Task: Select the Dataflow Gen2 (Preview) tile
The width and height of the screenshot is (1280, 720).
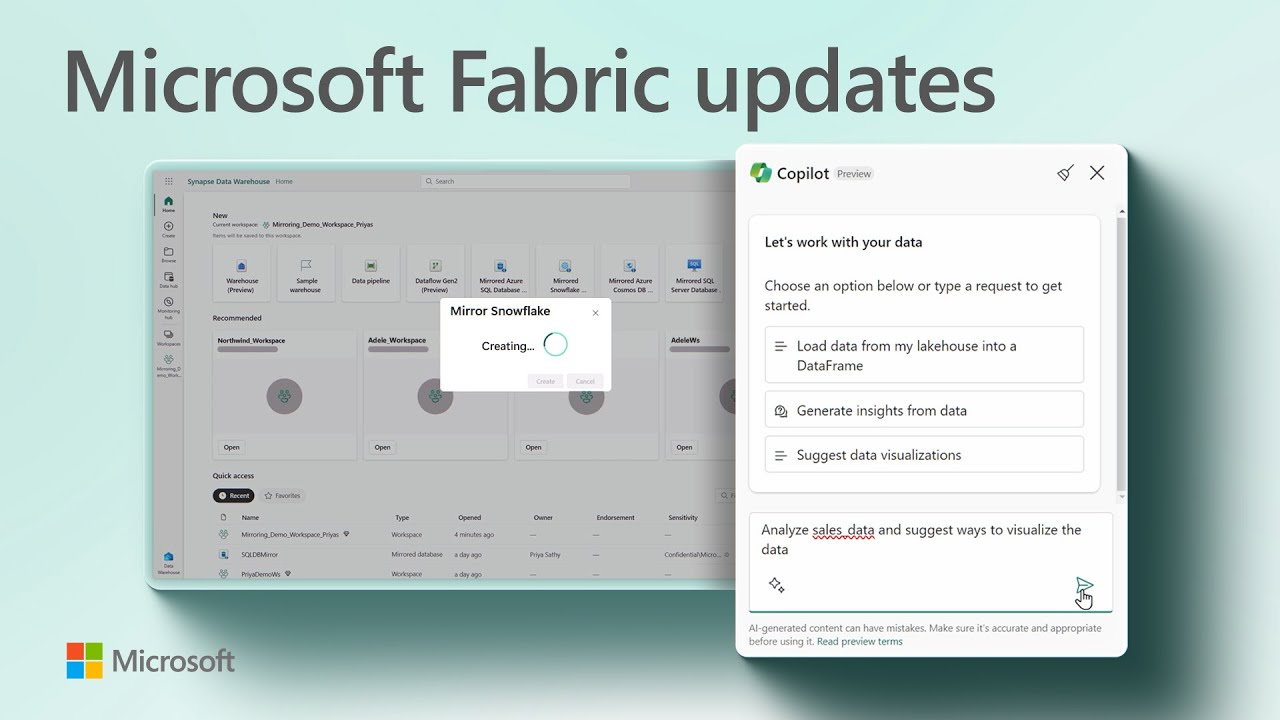Action: click(435, 273)
